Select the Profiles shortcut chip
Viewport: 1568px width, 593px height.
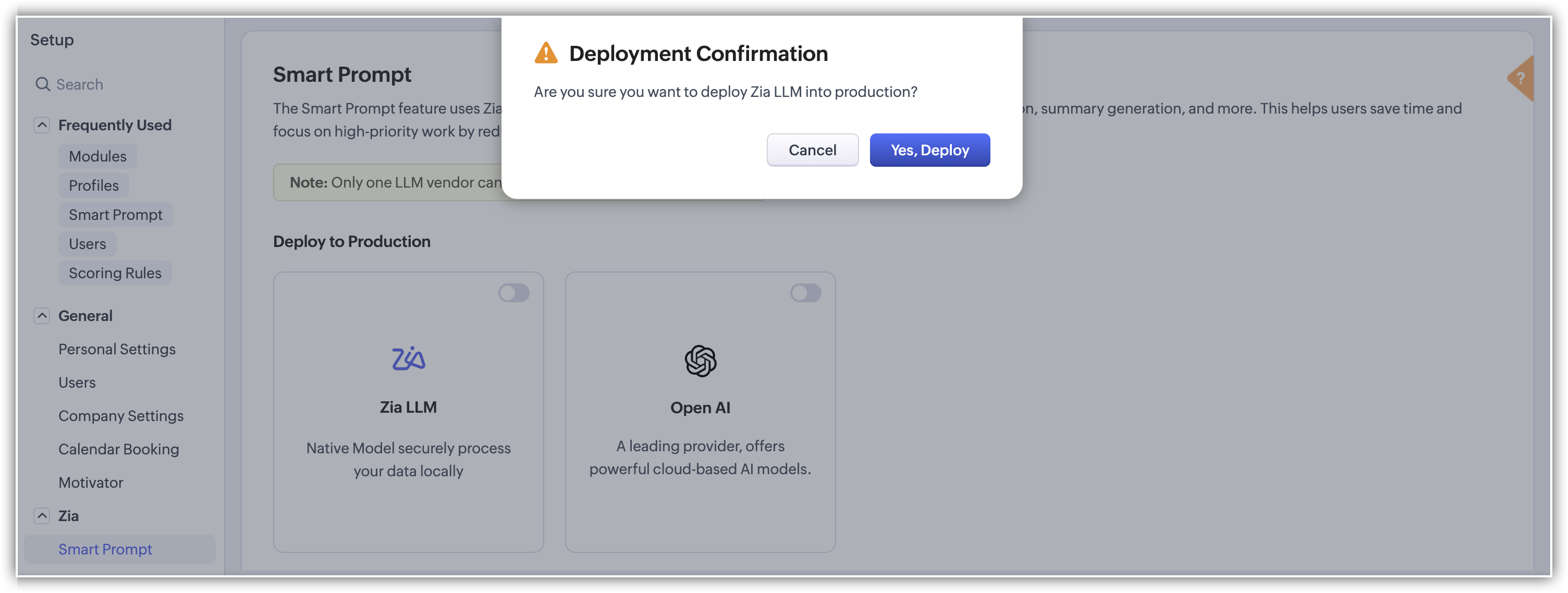pyautogui.click(x=94, y=186)
